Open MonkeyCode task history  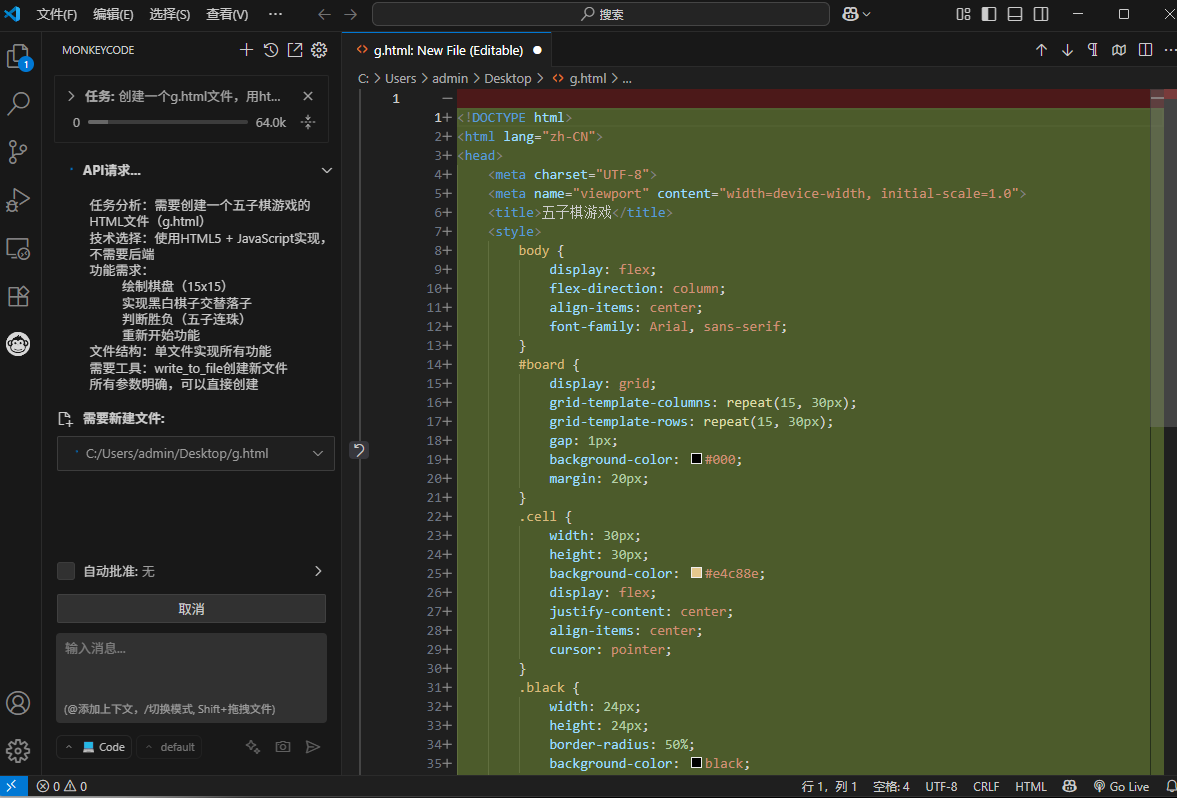(271, 50)
